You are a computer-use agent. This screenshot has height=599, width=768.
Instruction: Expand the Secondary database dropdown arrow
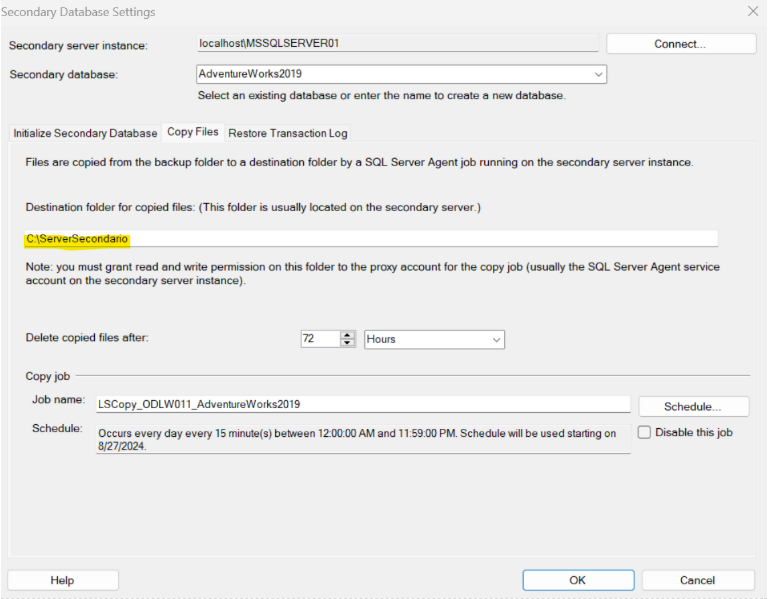[598, 74]
